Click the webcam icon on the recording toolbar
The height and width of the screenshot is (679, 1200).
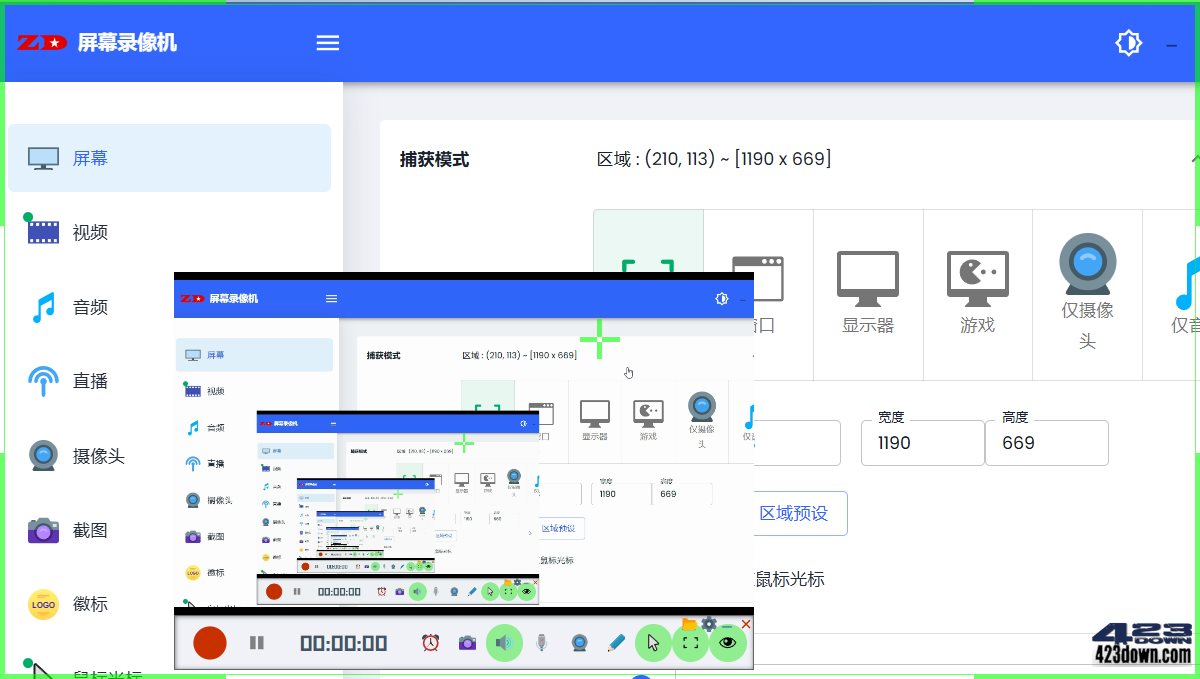pyautogui.click(x=579, y=643)
